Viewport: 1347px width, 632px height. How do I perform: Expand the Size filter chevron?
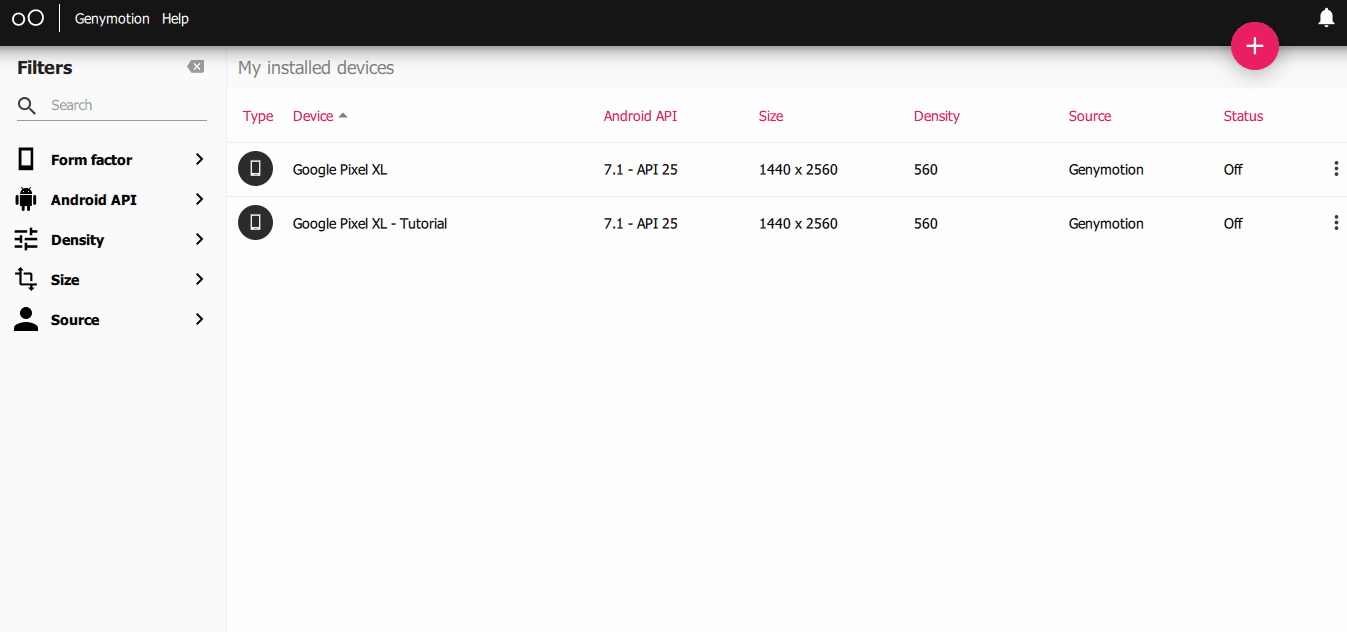(199, 279)
